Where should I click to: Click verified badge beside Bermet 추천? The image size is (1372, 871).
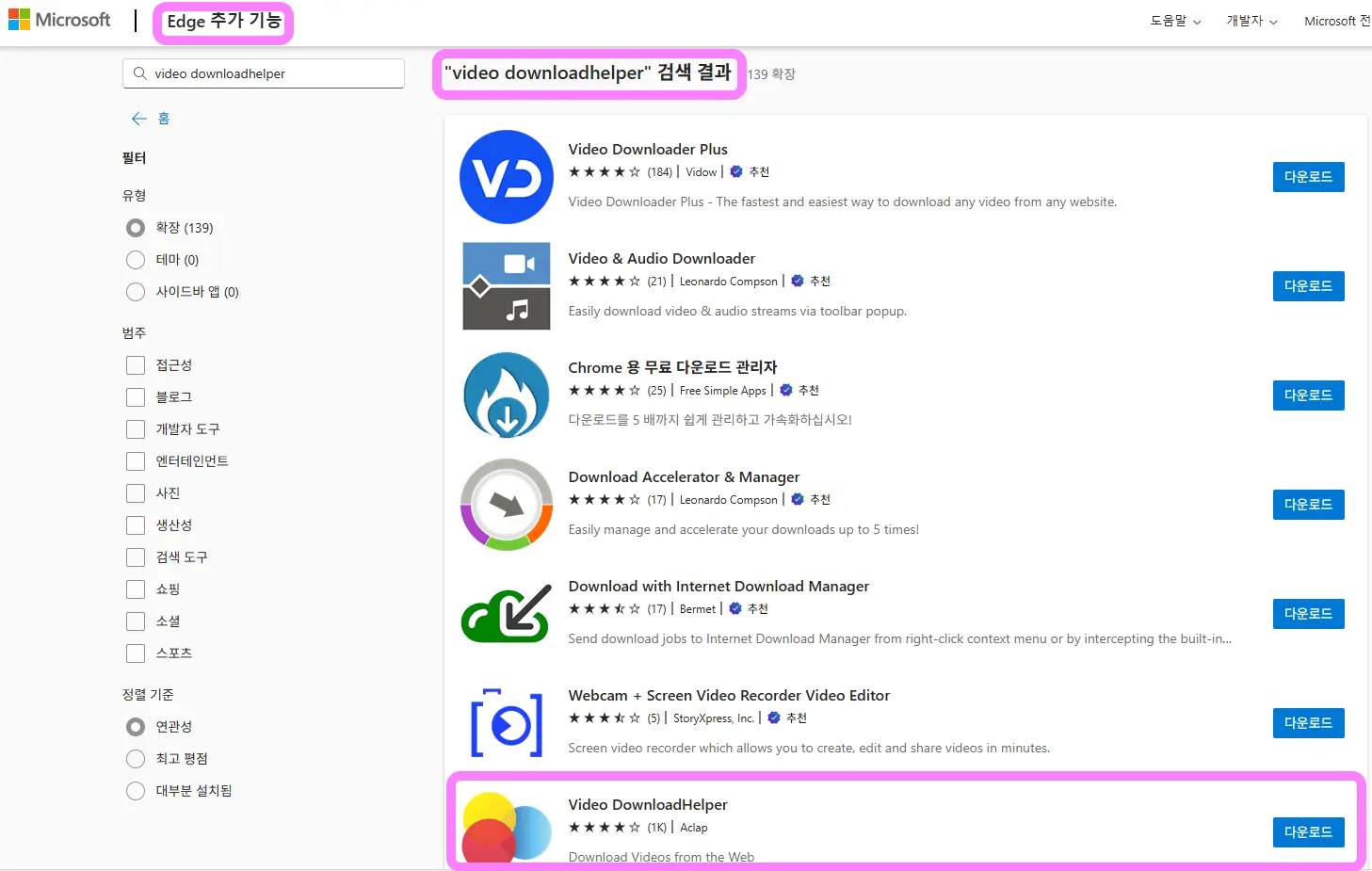coord(735,609)
